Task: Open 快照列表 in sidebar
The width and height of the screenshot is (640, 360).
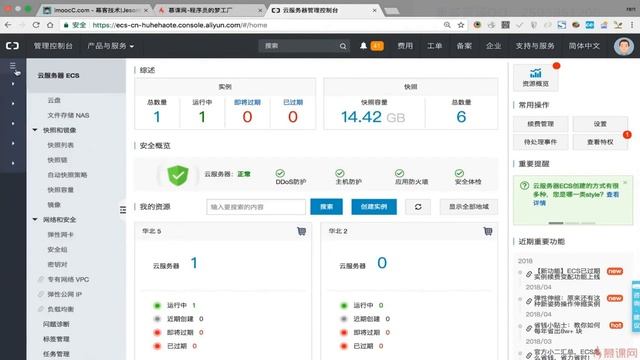Action: 60,145
